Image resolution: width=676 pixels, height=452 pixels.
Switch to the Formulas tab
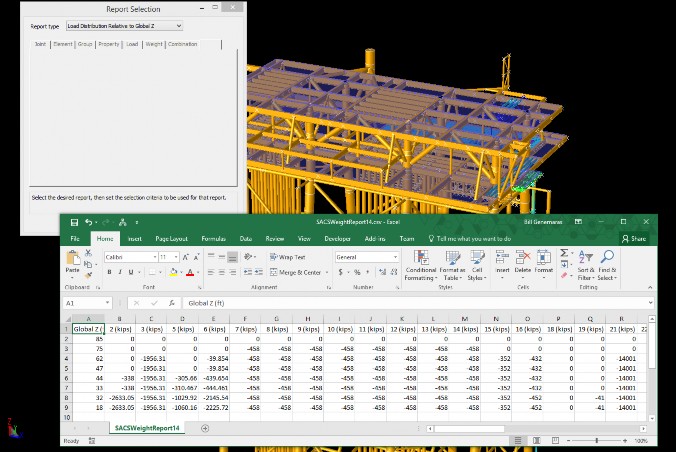(213, 239)
